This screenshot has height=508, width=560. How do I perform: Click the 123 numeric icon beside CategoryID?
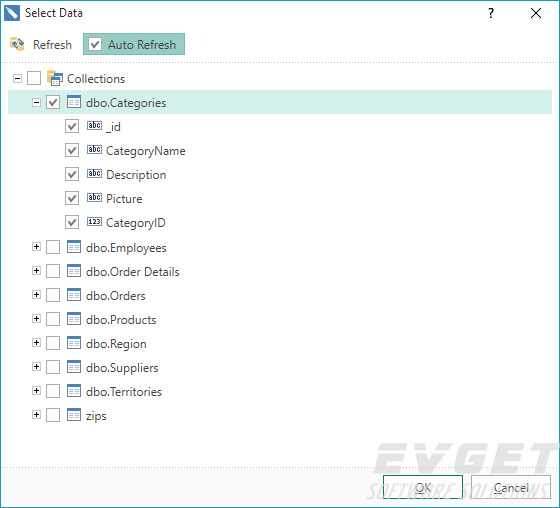point(94,222)
